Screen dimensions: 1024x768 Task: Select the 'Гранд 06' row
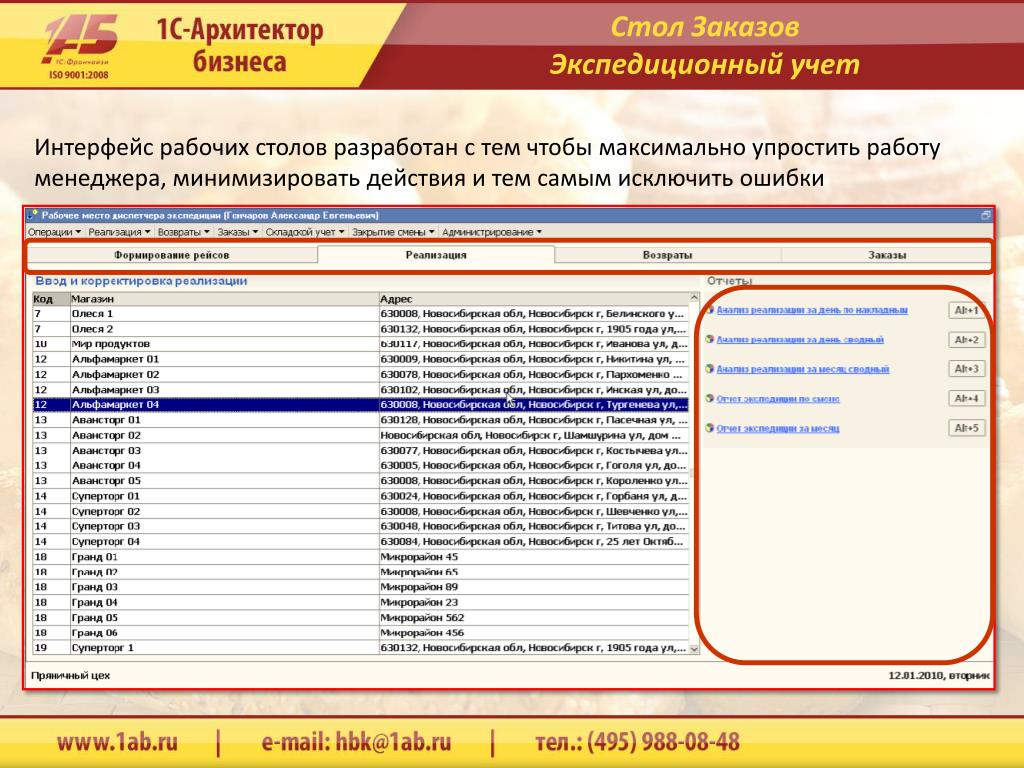tap(360, 633)
